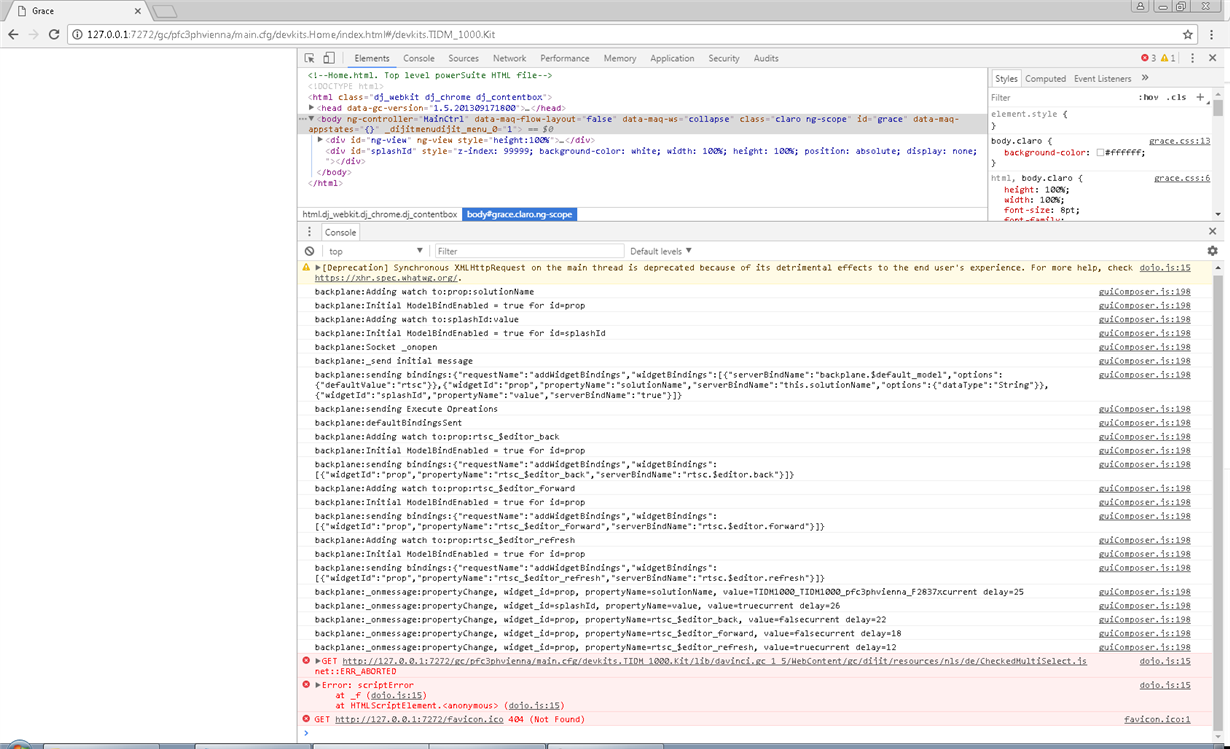
Task: Expand the Deprecation warning message
Action: coord(318,268)
